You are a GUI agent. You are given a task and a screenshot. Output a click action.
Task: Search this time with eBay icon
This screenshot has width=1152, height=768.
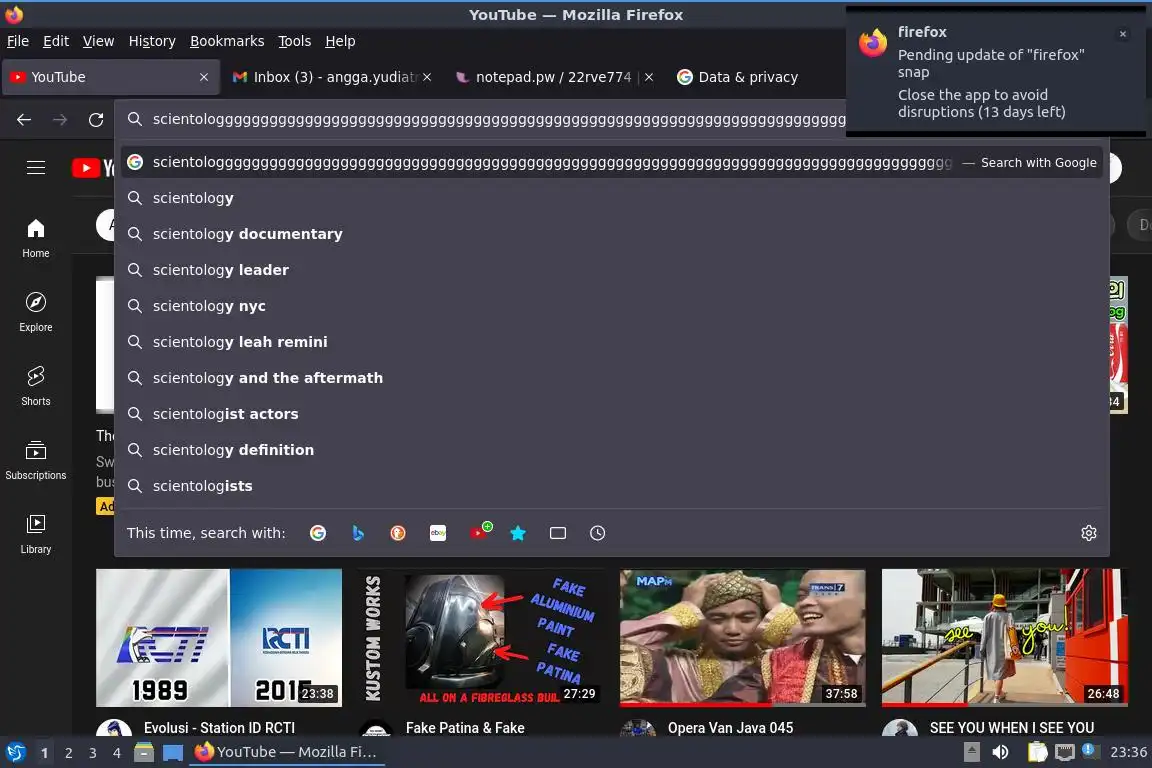(438, 533)
